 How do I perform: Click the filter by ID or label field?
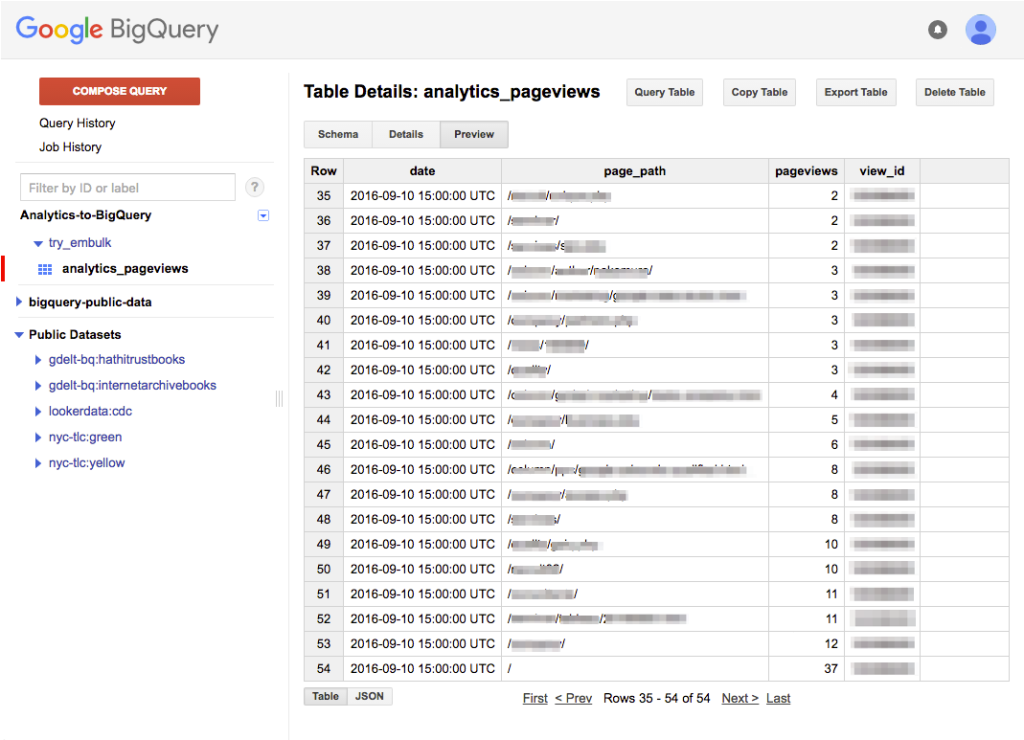(127, 187)
